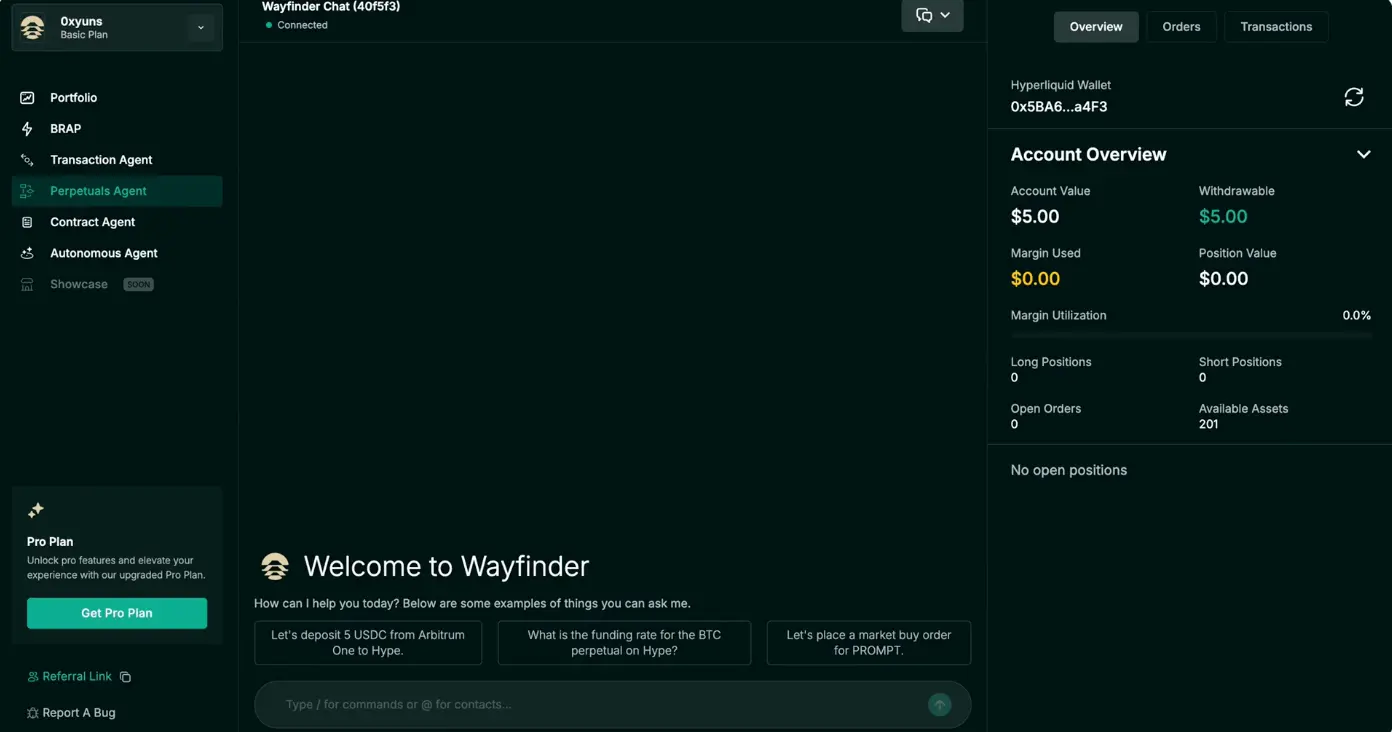Click the chat sessions icon in chat header

(x=925, y=15)
